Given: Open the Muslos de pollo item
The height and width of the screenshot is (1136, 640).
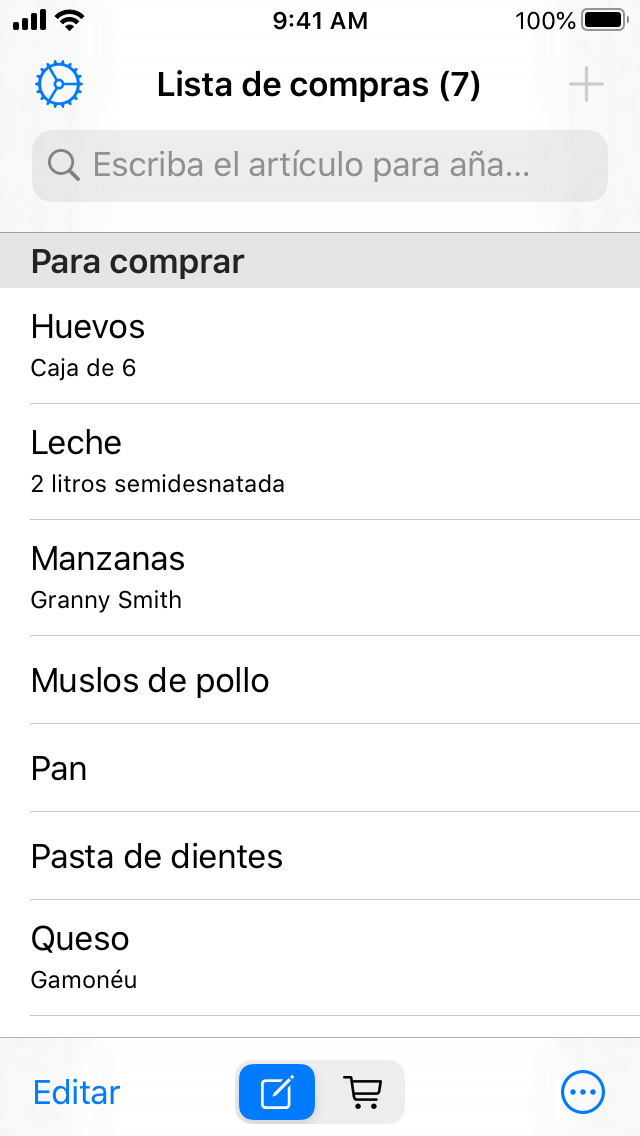Looking at the screenshot, I should [320, 680].
